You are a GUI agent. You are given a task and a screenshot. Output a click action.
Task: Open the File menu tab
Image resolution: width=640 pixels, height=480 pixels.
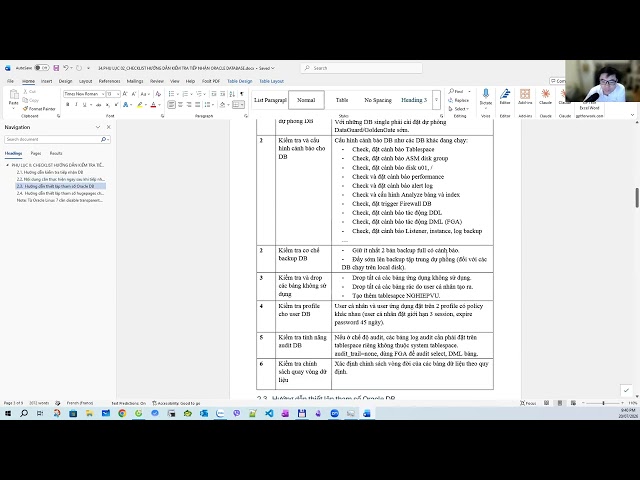[10, 81]
